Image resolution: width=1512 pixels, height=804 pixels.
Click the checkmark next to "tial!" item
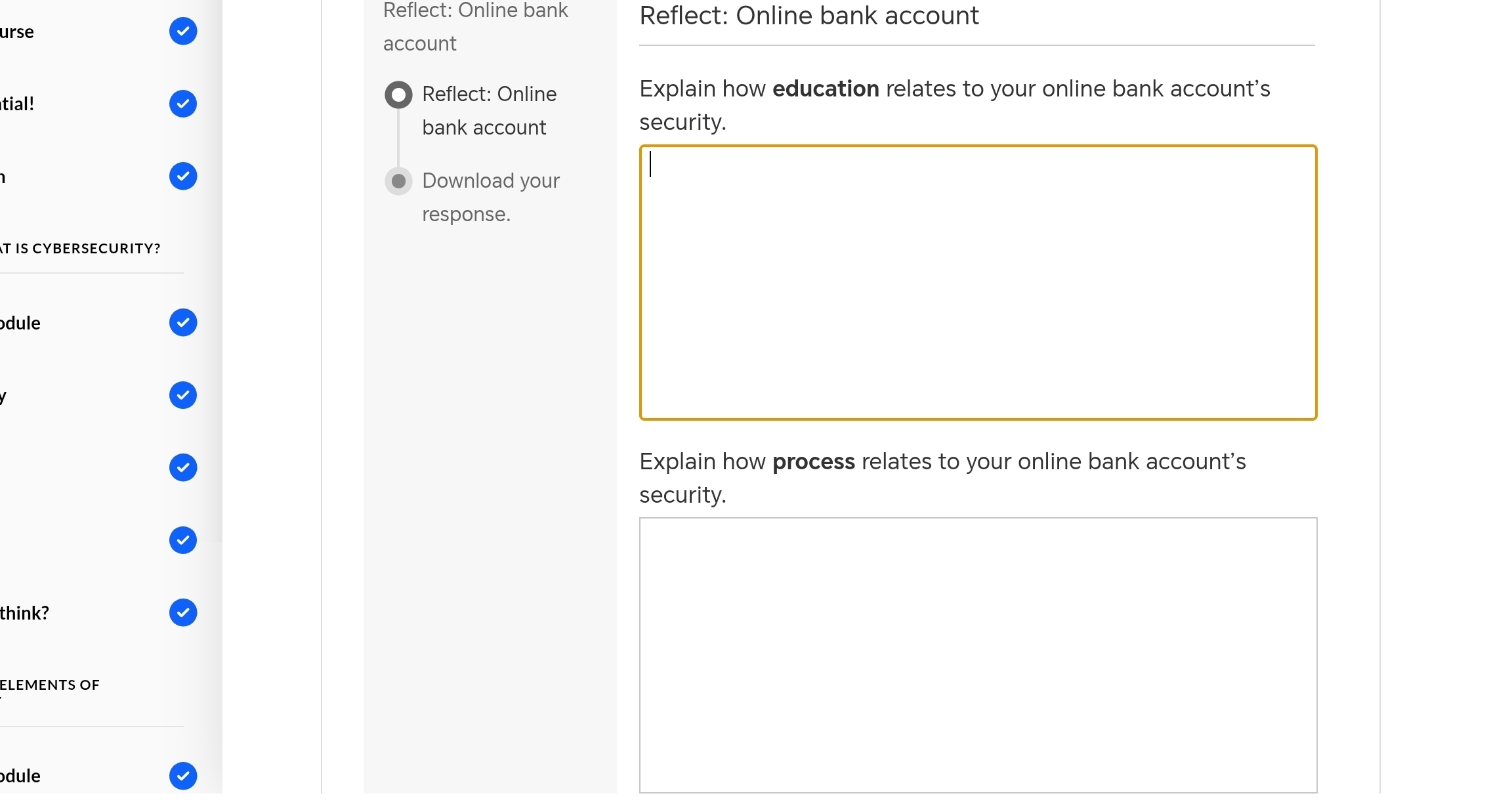pyautogui.click(x=183, y=104)
